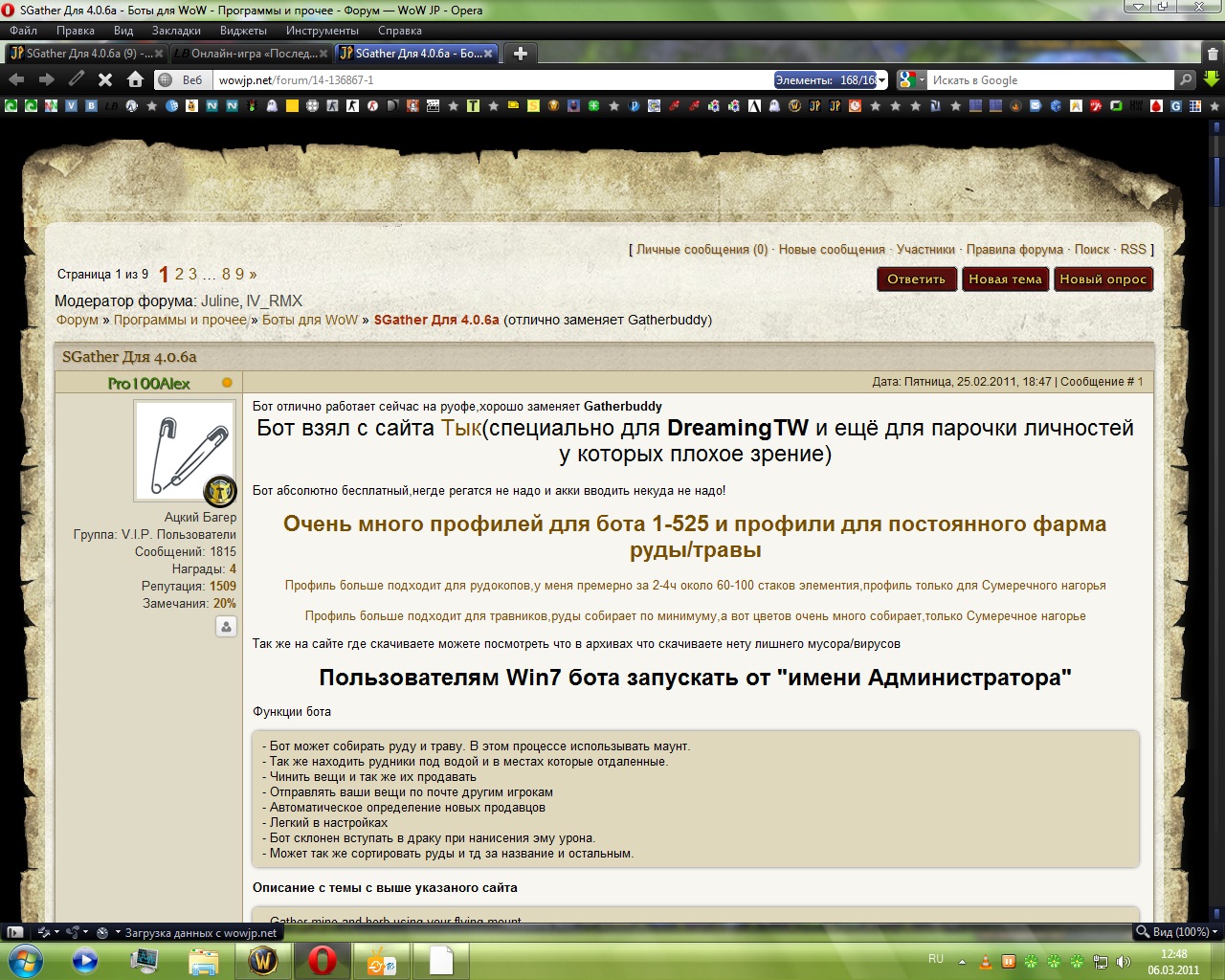
Task: Click in the wowjp.net address field
Action: pyautogui.click(x=493, y=80)
